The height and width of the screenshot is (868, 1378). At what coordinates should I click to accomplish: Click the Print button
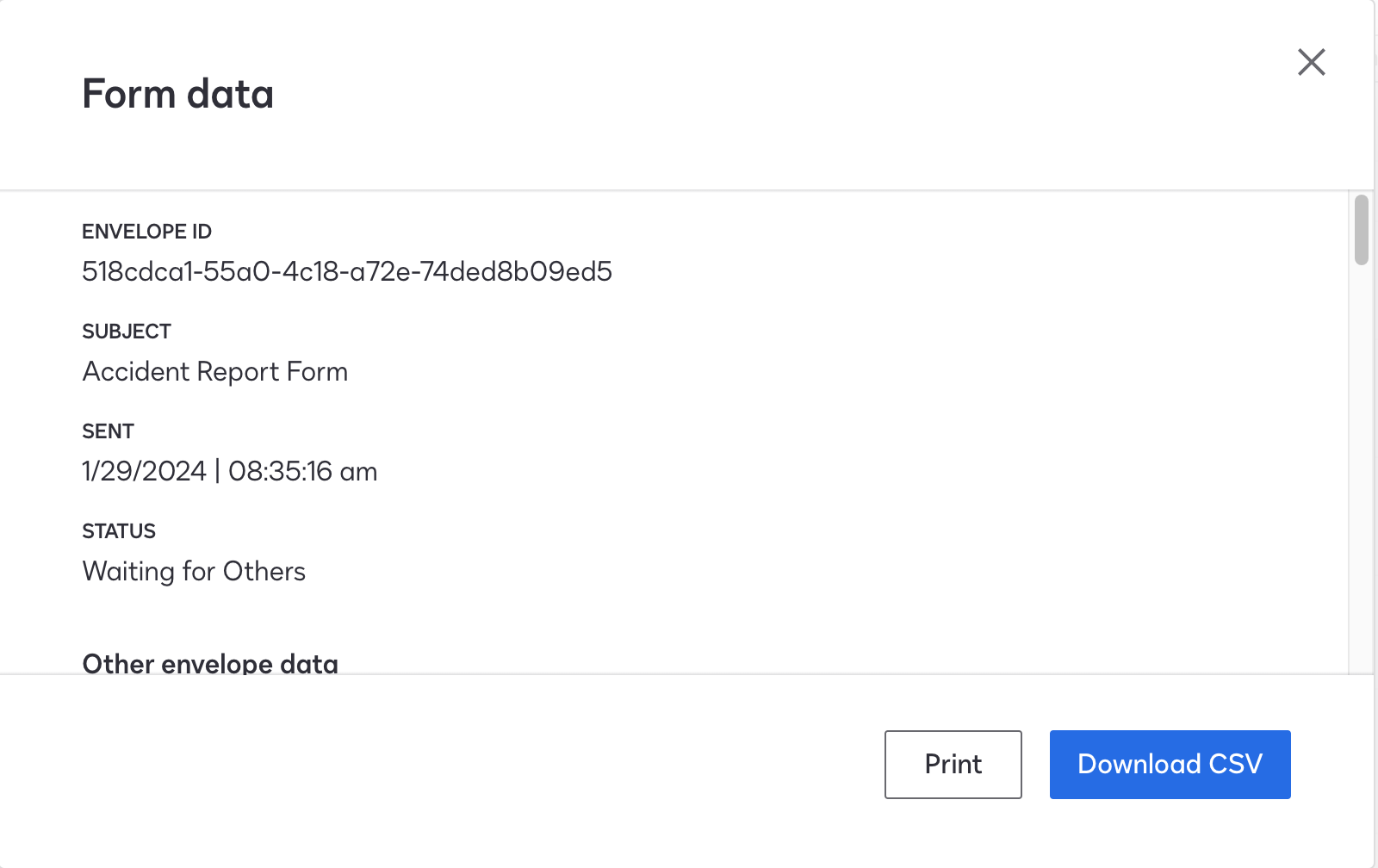tap(953, 765)
